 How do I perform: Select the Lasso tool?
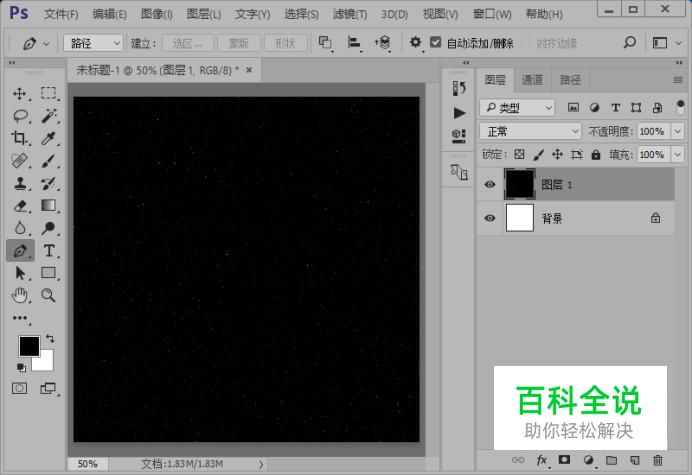[20, 116]
